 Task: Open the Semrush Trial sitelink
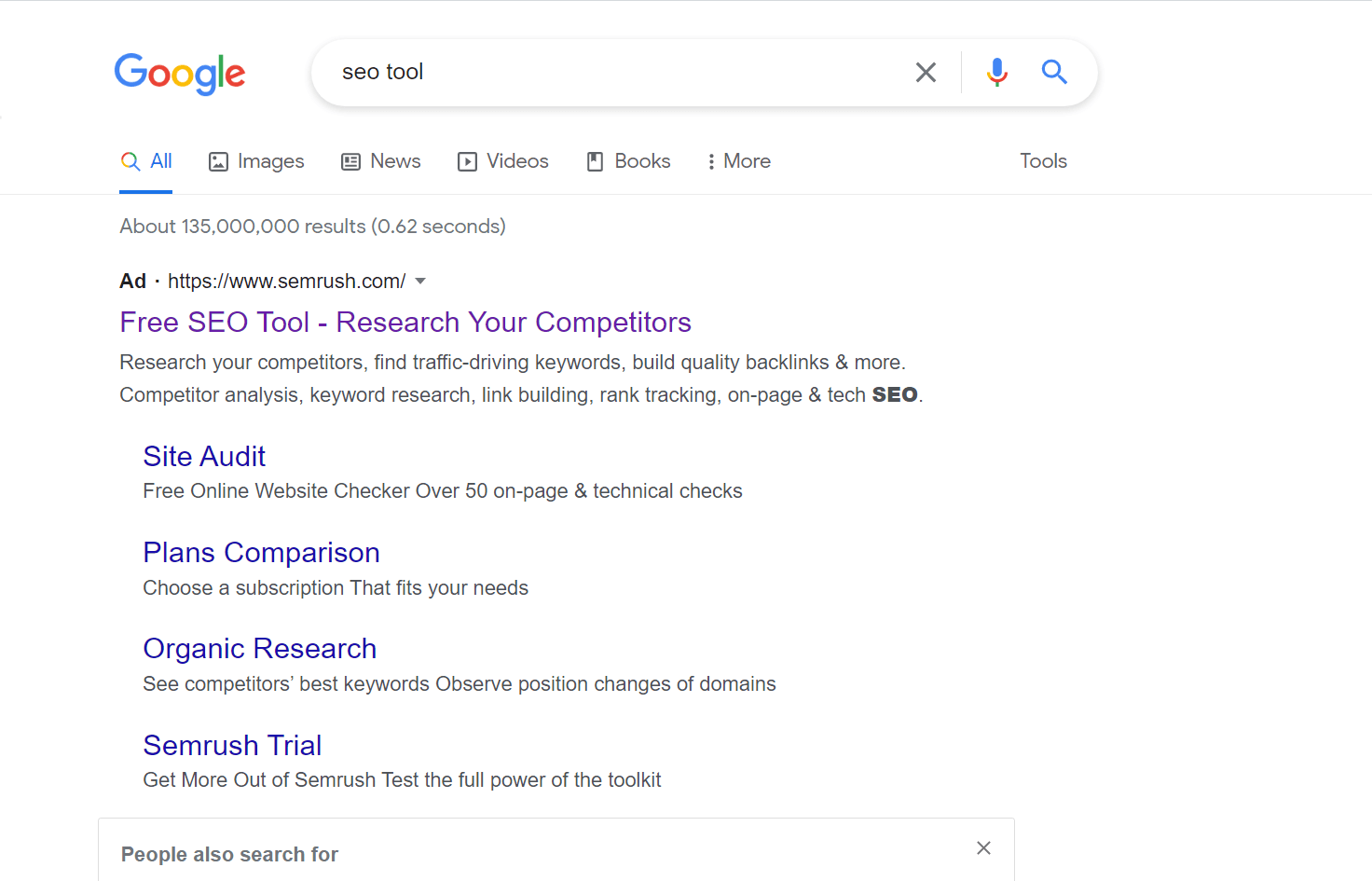(232, 745)
